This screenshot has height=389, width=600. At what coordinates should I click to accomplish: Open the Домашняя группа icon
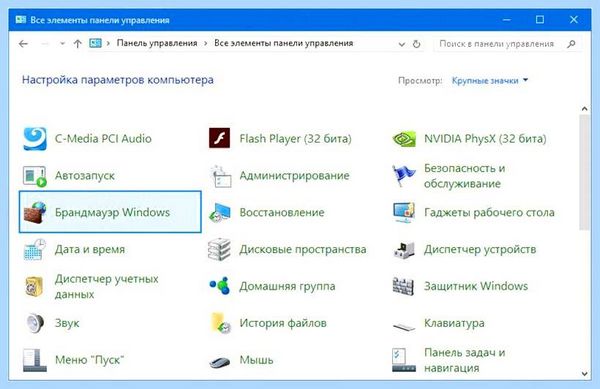pyautogui.click(x=220, y=286)
